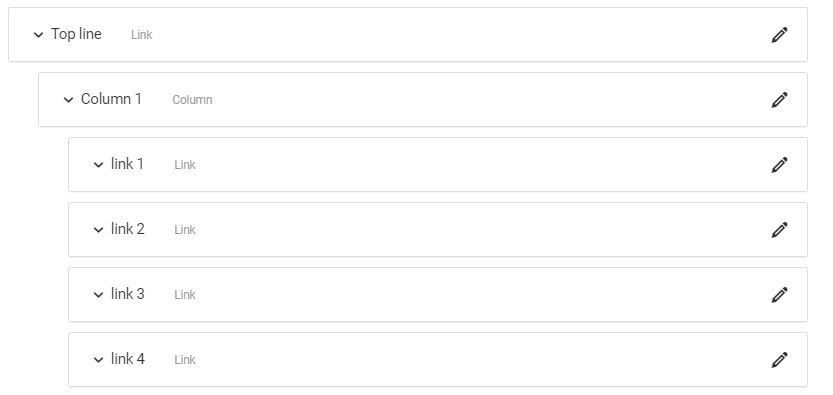Toggle the chevron next to link 3
Viewport: 833px width, 395px height.
point(98,295)
